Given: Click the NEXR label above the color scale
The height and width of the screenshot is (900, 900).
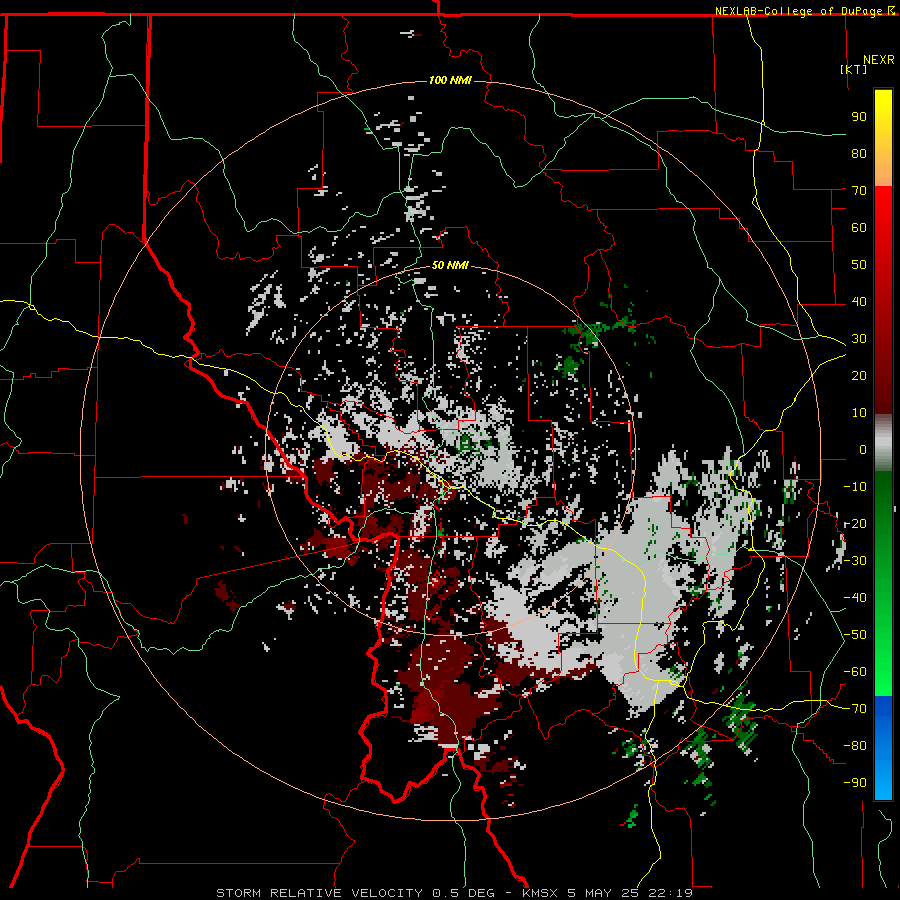Looking at the screenshot, I should click(x=879, y=60).
